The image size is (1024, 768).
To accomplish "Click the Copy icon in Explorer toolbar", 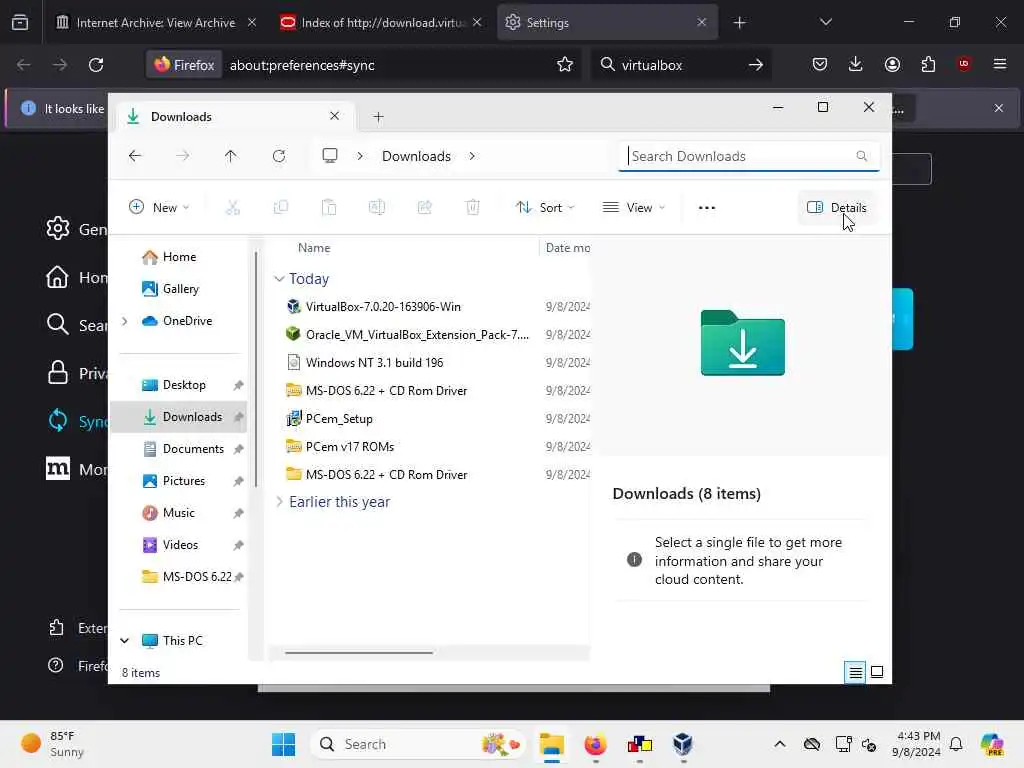I will (x=281, y=208).
